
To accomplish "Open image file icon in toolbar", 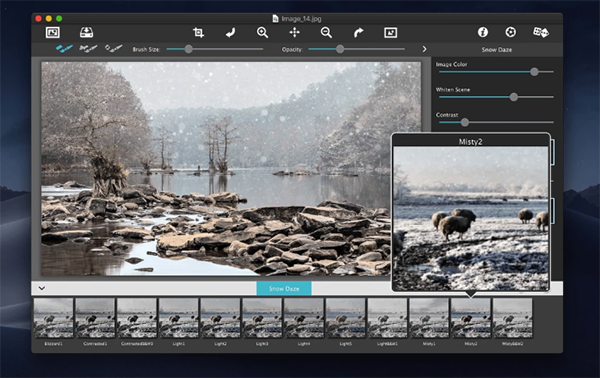I will point(52,33).
